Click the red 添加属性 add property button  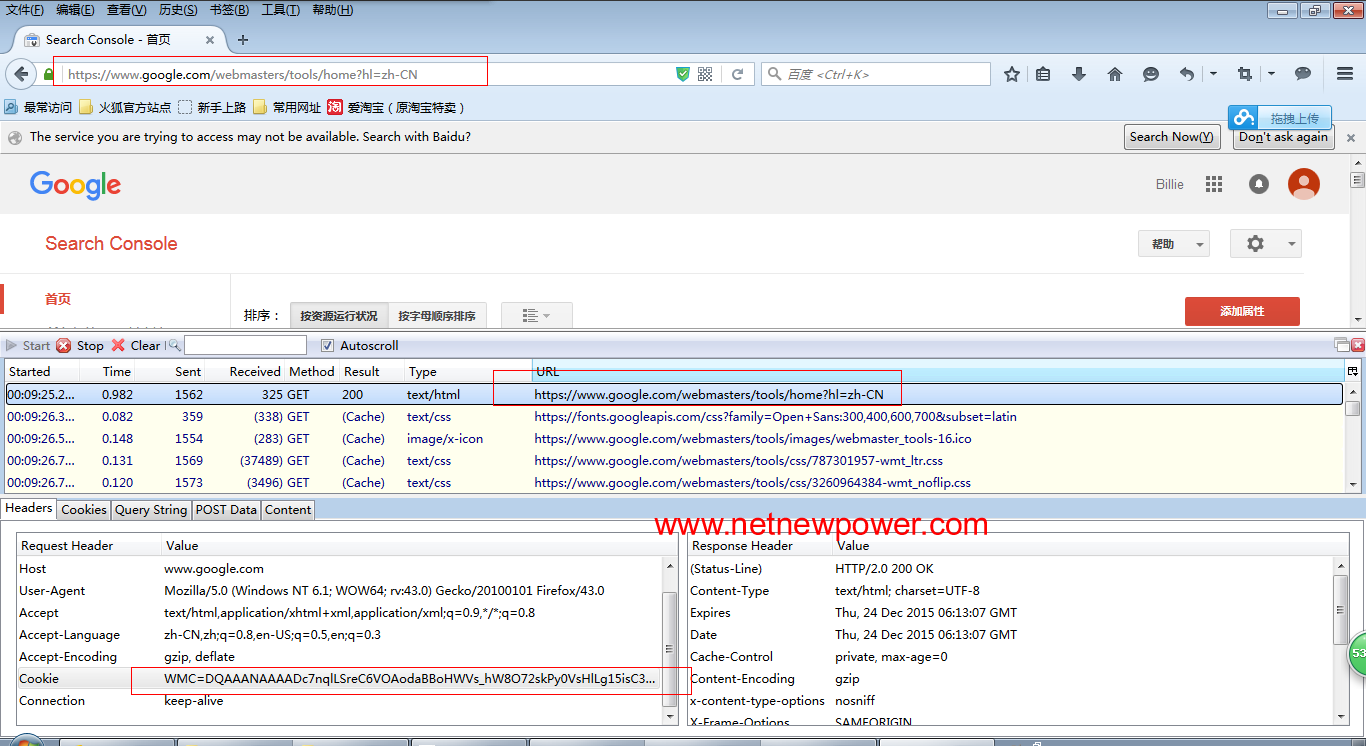(x=1242, y=311)
